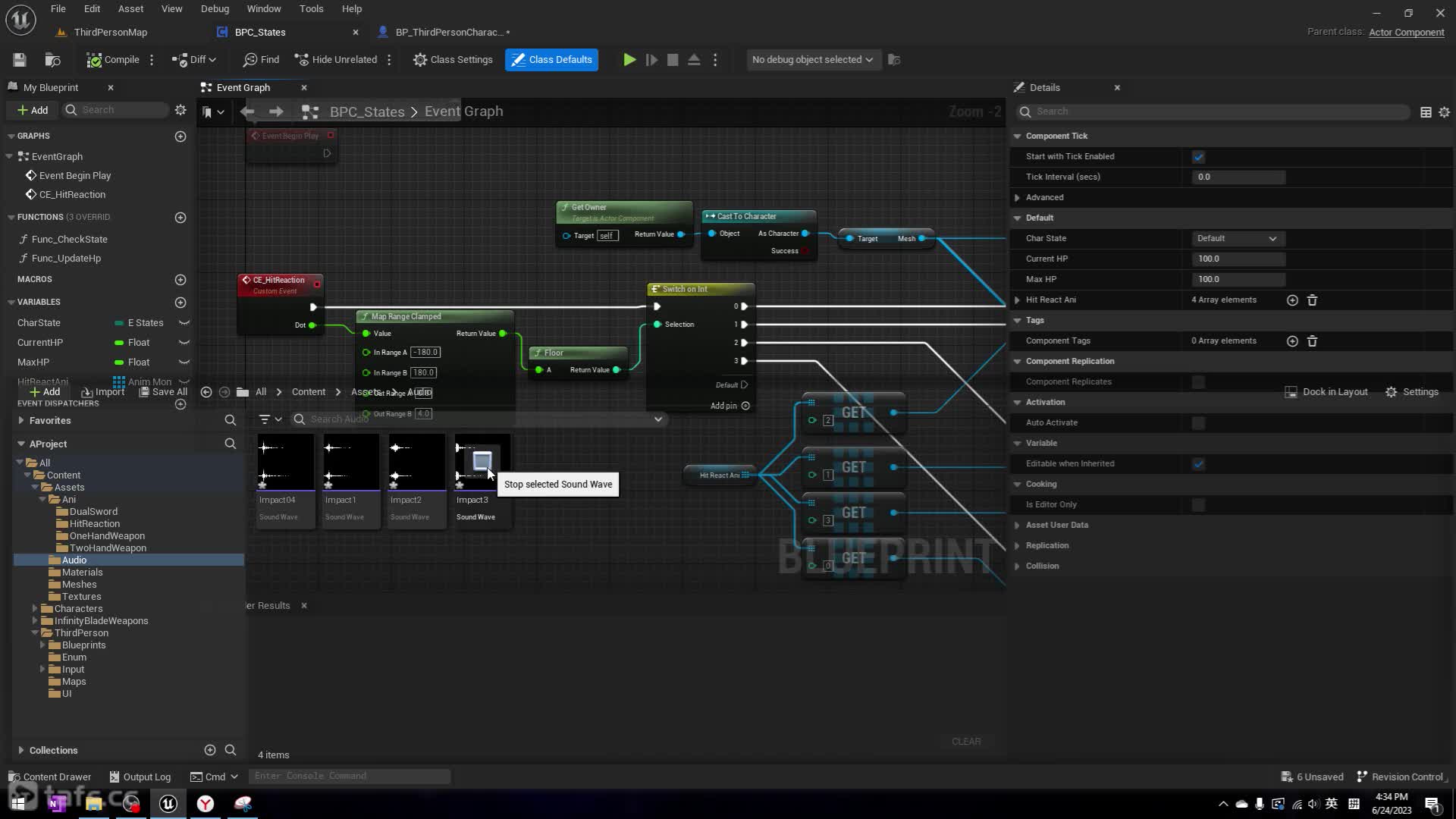Uncheck Editable when Inherited

1198,464
